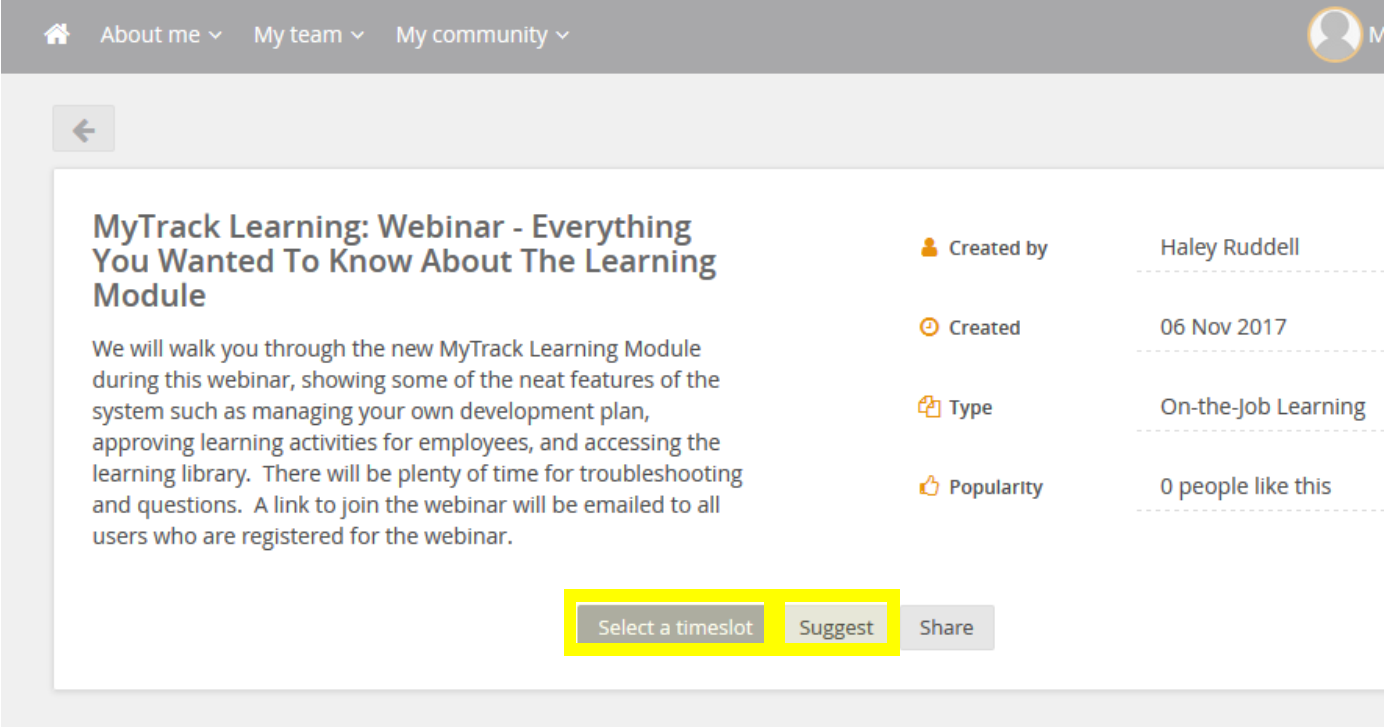Viewport: 1385px width, 728px height.
Task: Expand the About me chevron
Action: (215, 36)
